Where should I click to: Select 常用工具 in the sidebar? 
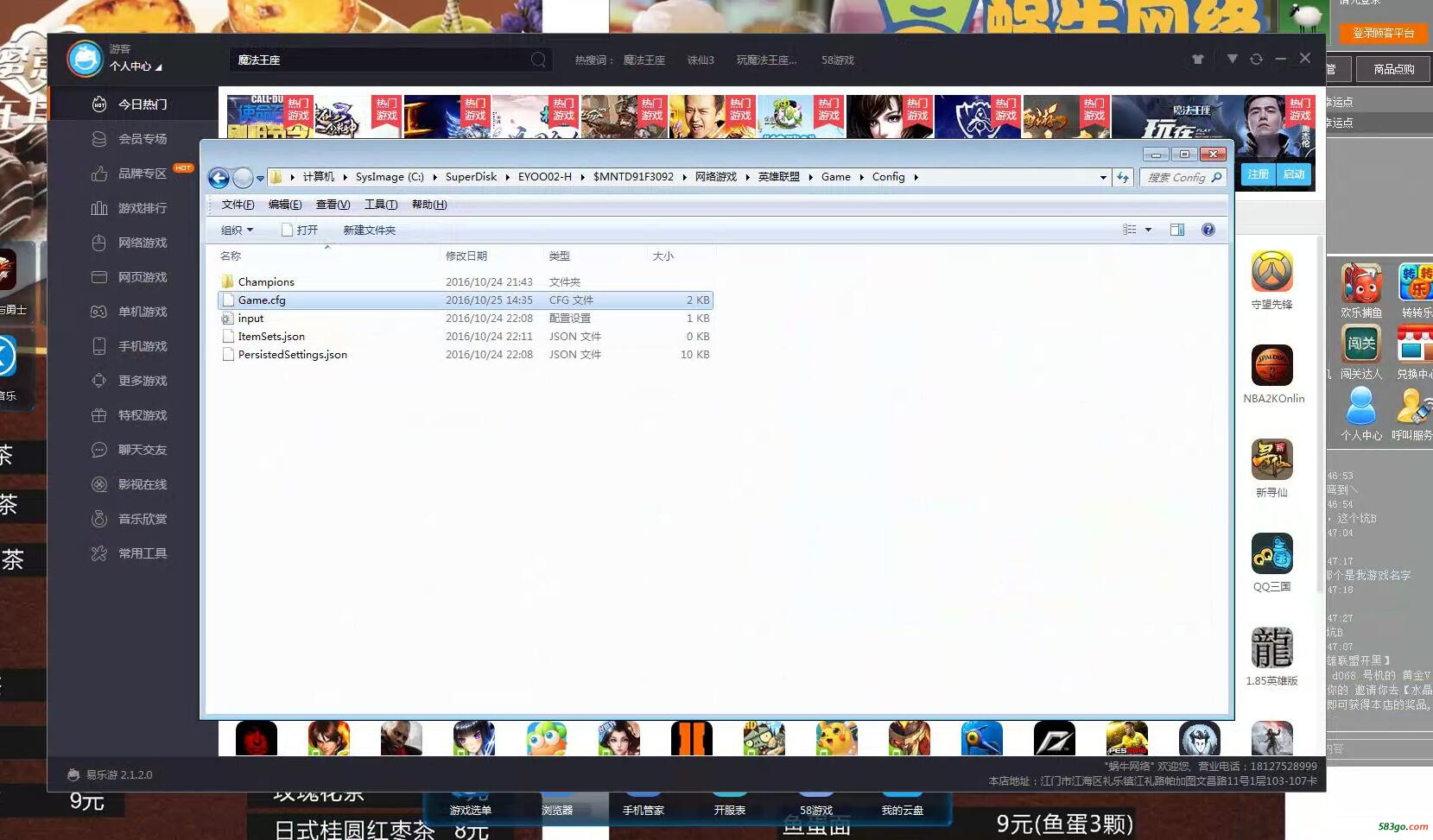coord(134,553)
